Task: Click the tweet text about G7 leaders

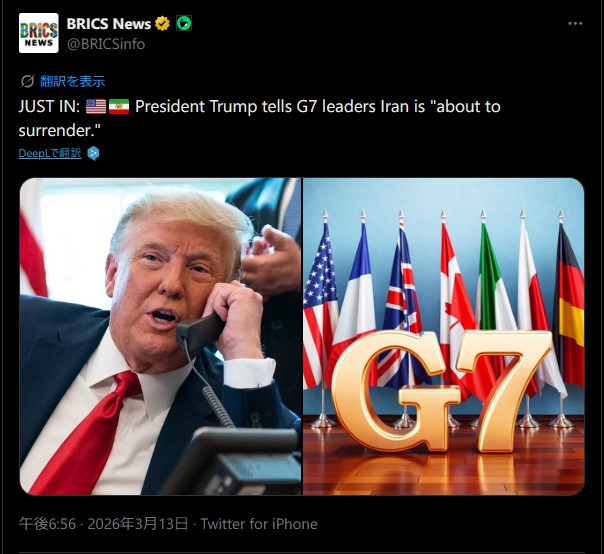Action: pos(259,118)
